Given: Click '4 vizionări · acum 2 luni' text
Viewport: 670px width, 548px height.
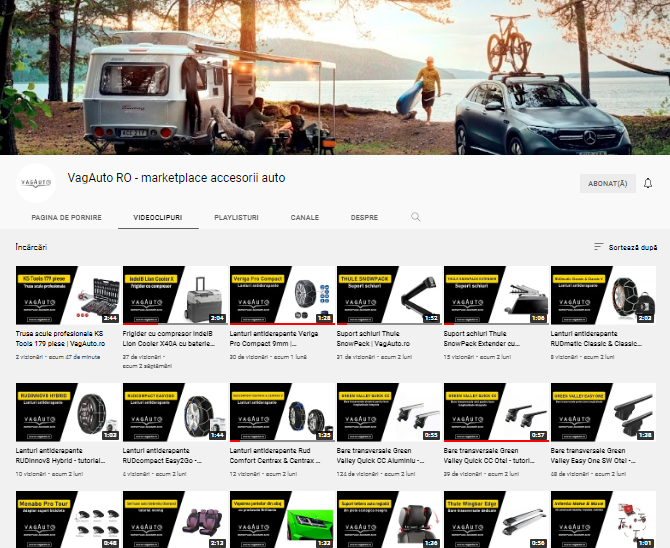Looking at the screenshot, I should coord(156,474).
